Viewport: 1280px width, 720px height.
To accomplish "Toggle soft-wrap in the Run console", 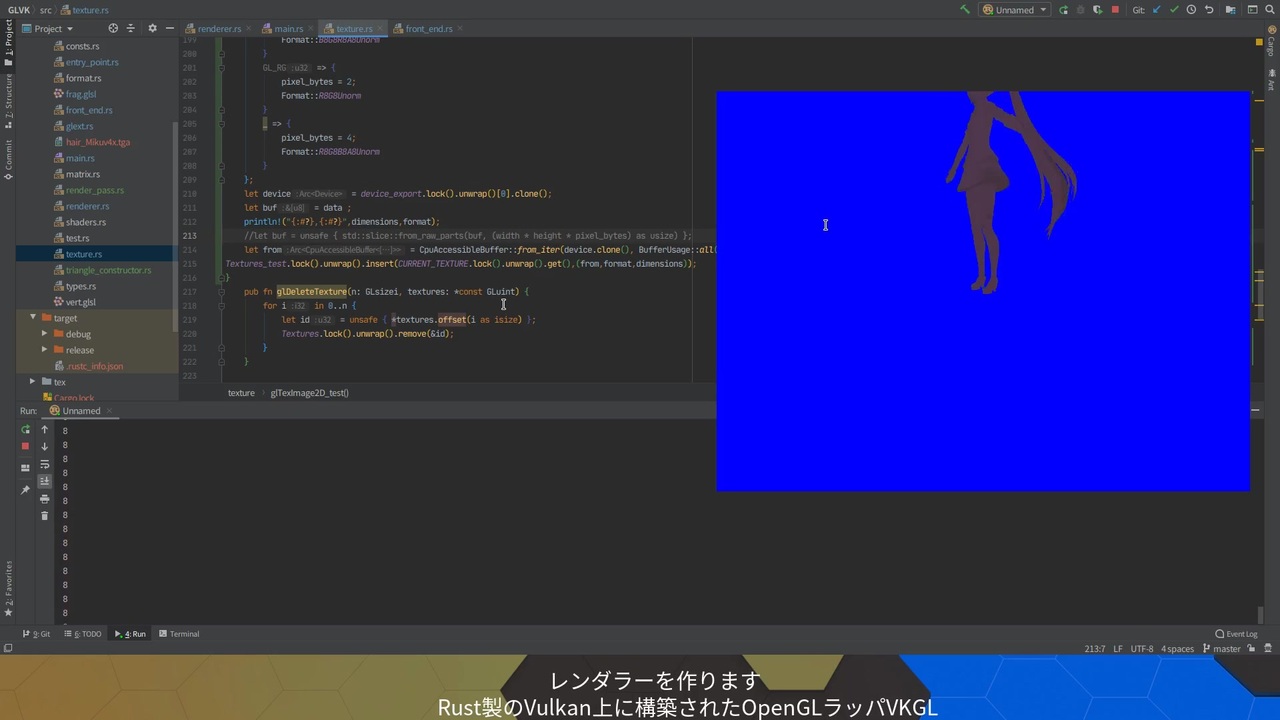I will click(44, 465).
